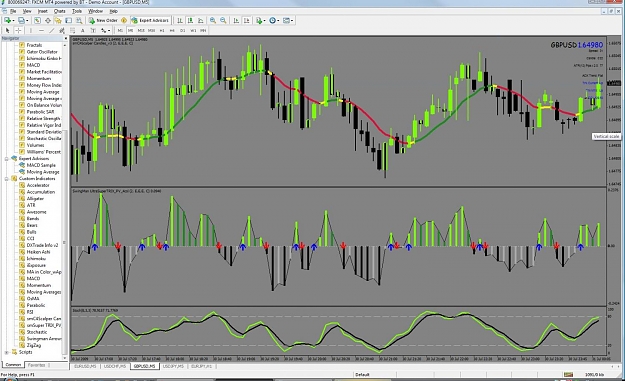The image size is (625, 381).
Task: Select the Fibonacci retracement tool
Action: tap(72, 30)
